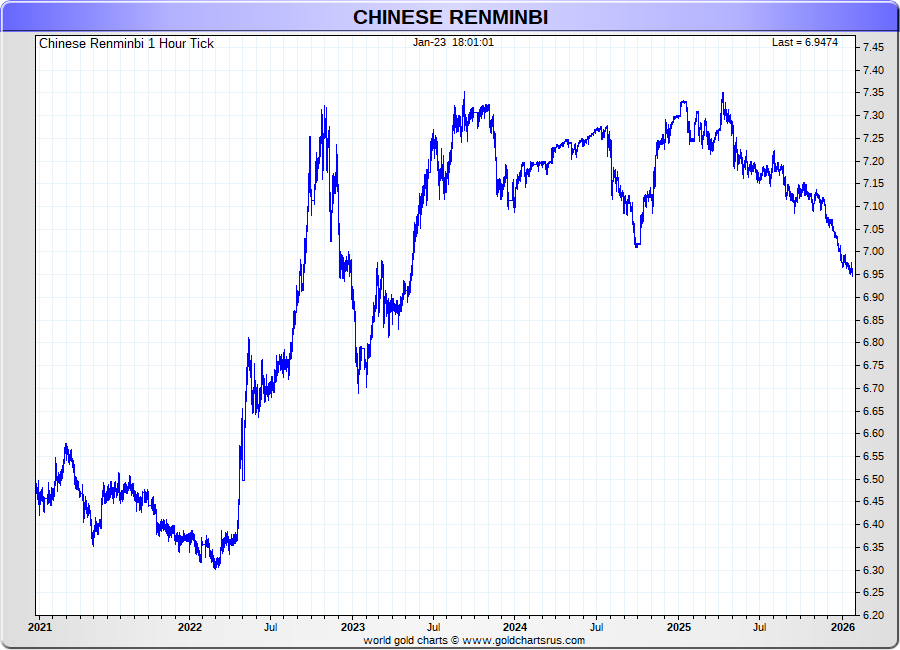
Task: Click the world gold charts copyright text
Action: tap(474, 640)
